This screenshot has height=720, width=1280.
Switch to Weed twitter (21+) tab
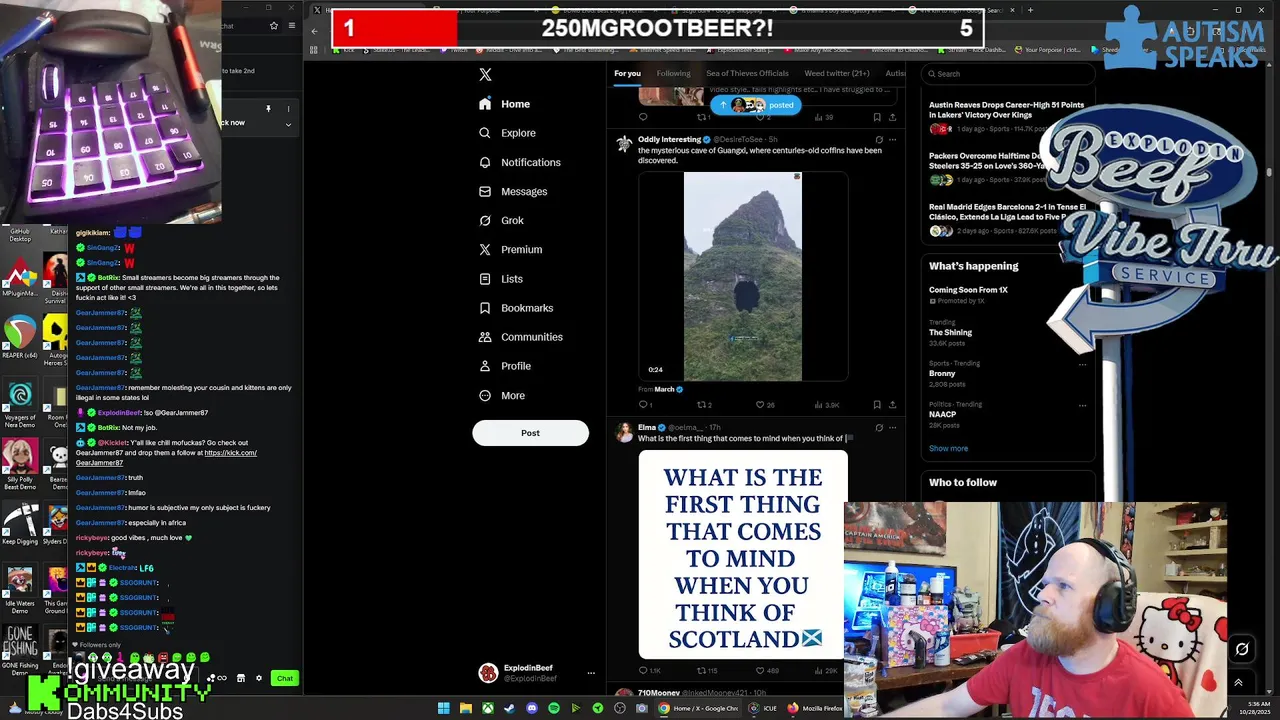tap(836, 73)
